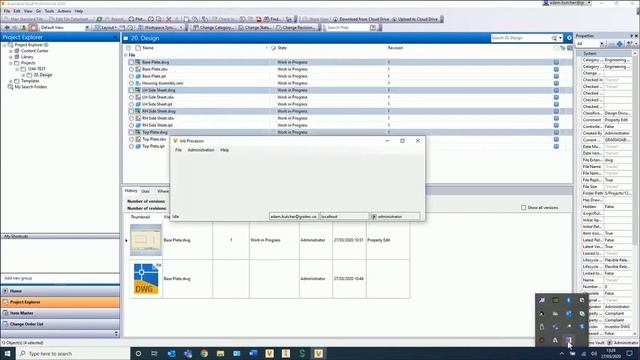Expand the Content Center tree node
The height and width of the screenshot is (360, 640).
pos(11,51)
